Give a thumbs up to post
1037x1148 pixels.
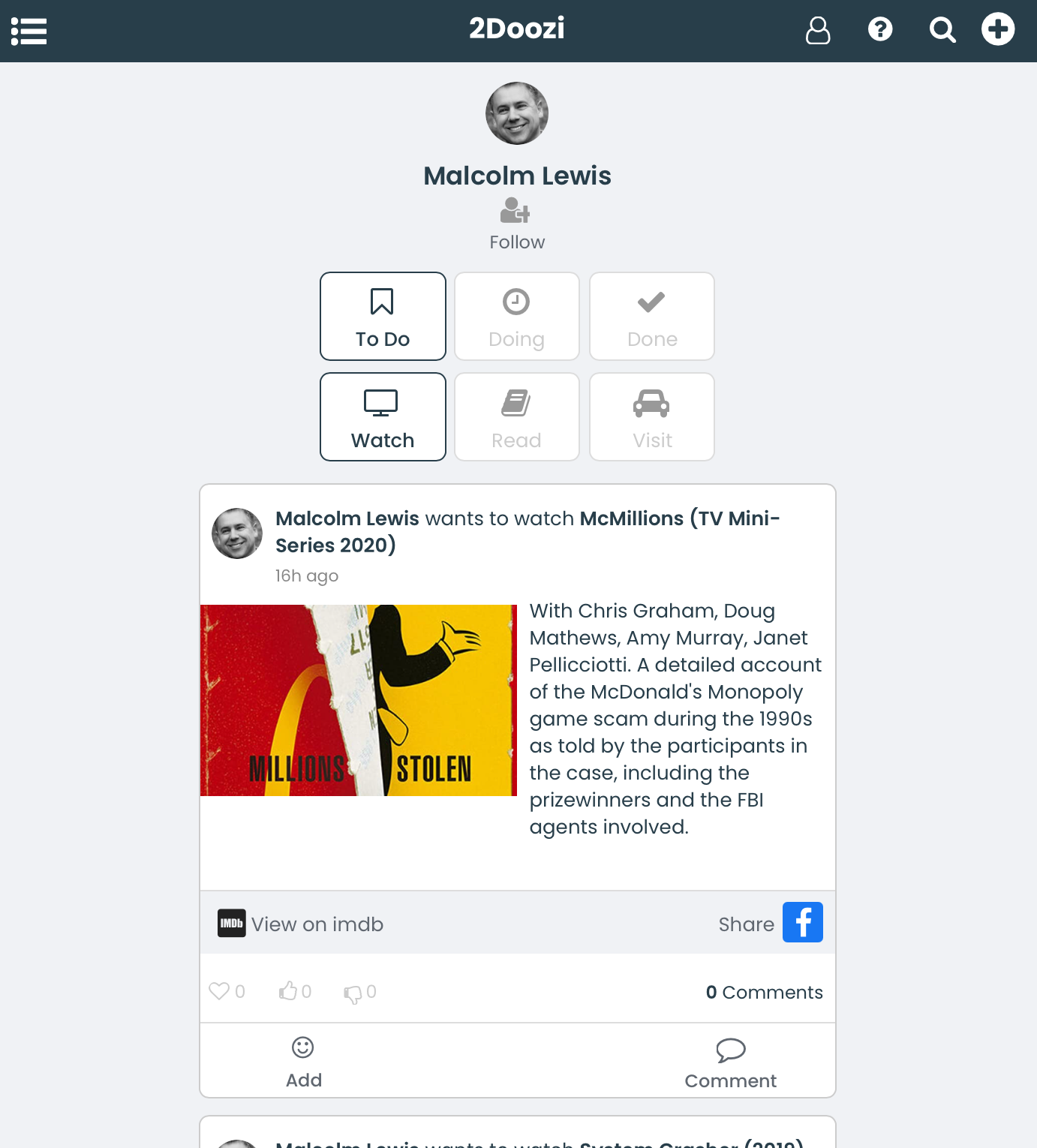[x=288, y=991]
